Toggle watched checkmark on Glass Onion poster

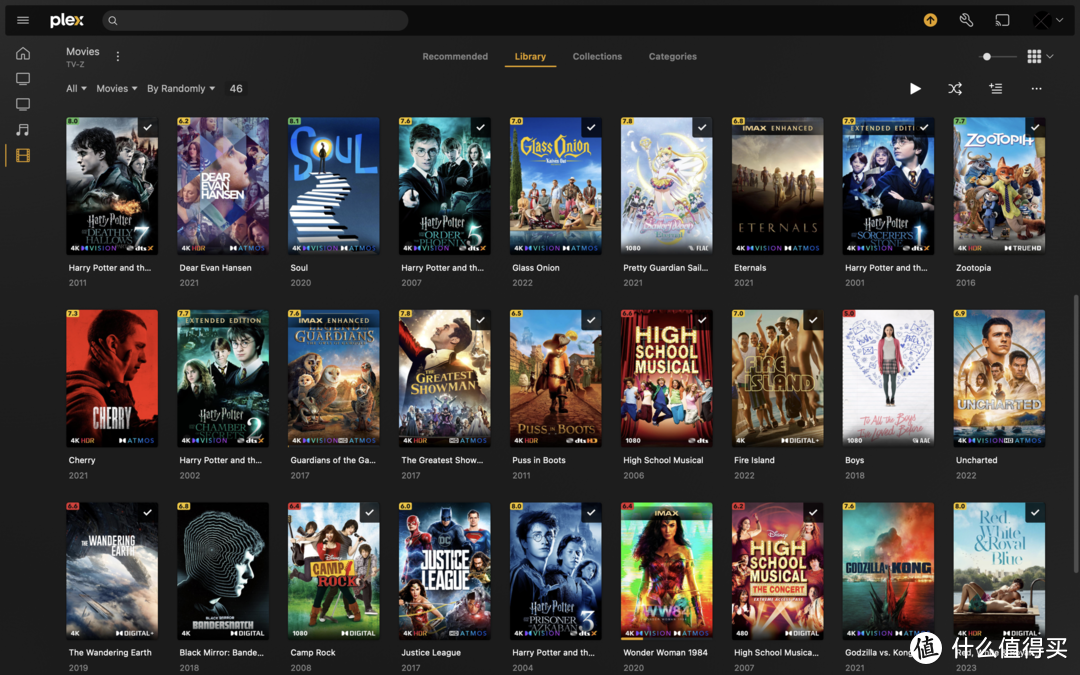tap(591, 127)
